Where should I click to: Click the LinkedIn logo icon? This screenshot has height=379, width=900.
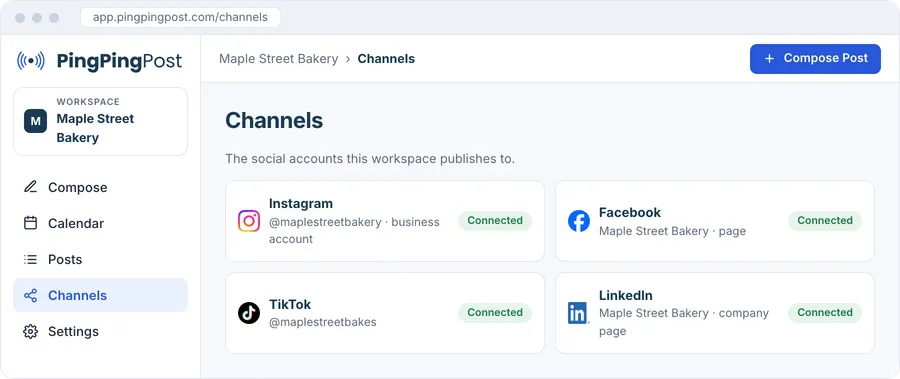click(x=579, y=313)
